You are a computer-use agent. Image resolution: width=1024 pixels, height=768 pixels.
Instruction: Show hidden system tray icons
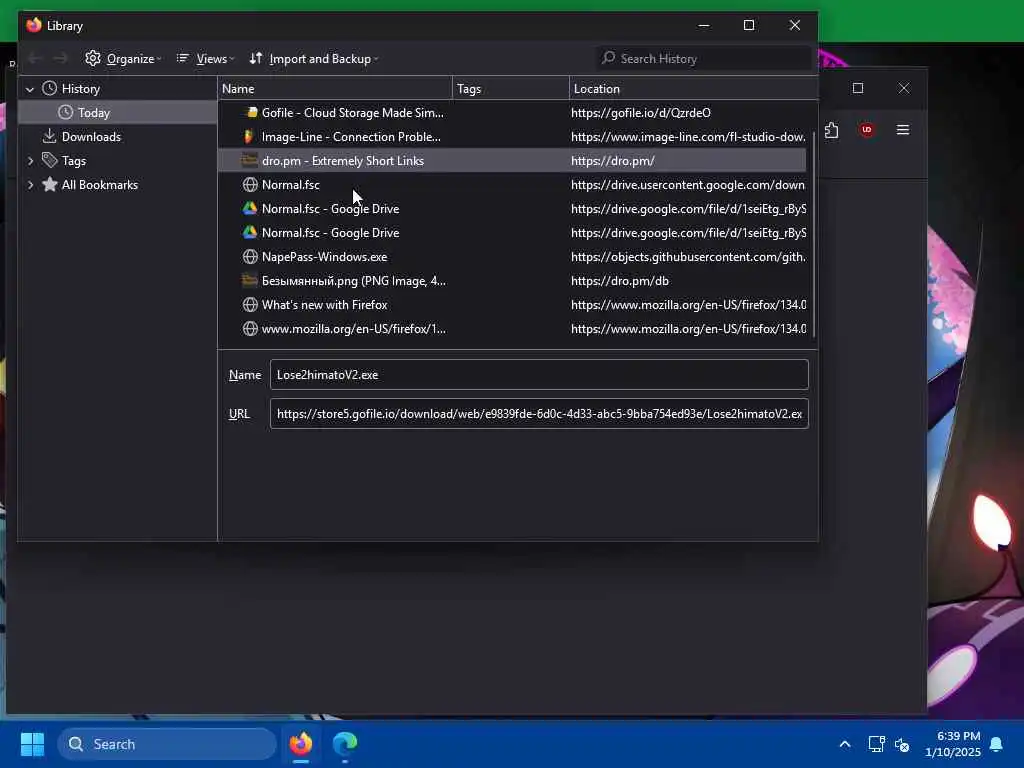click(844, 744)
